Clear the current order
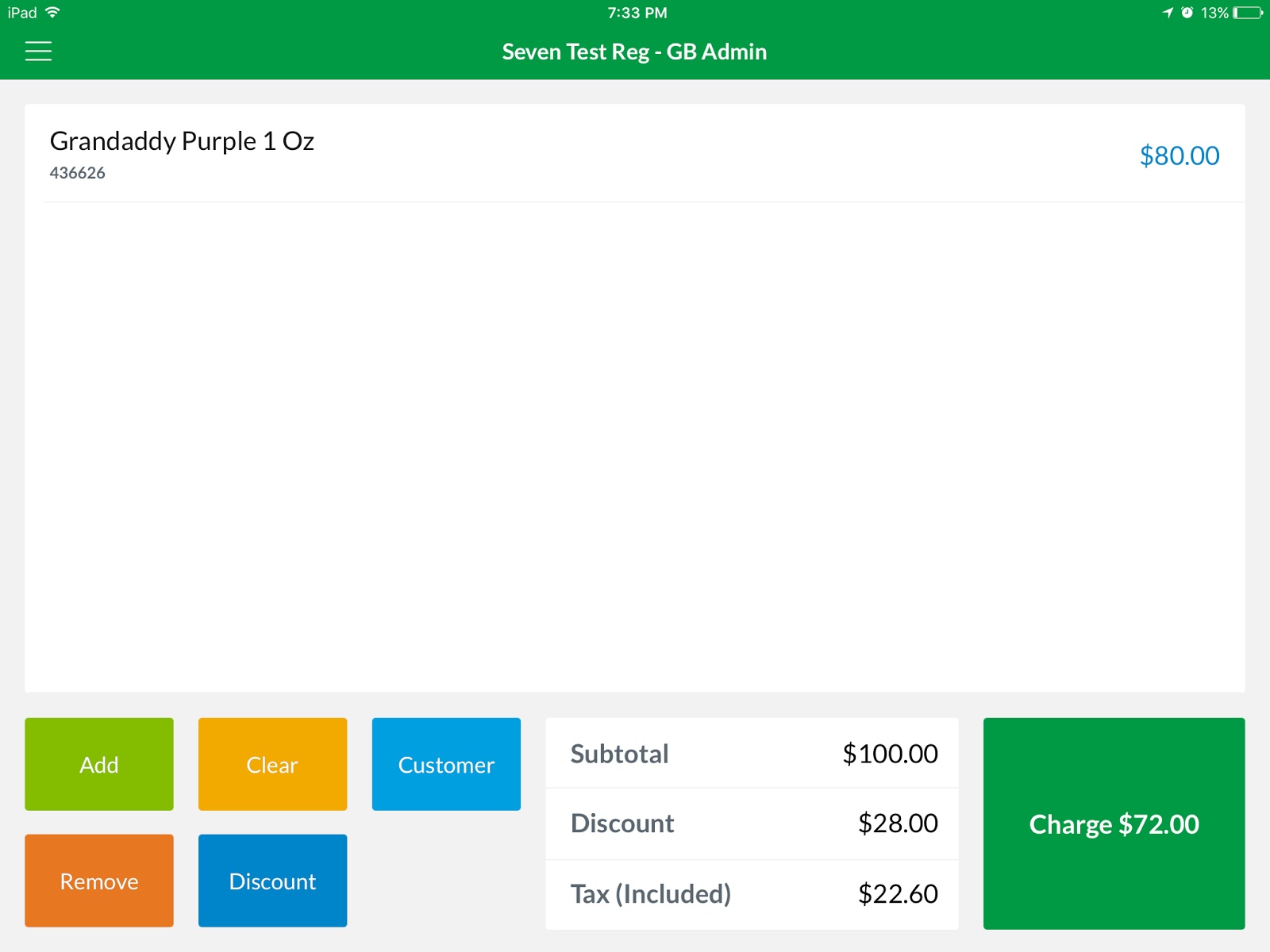 point(272,764)
